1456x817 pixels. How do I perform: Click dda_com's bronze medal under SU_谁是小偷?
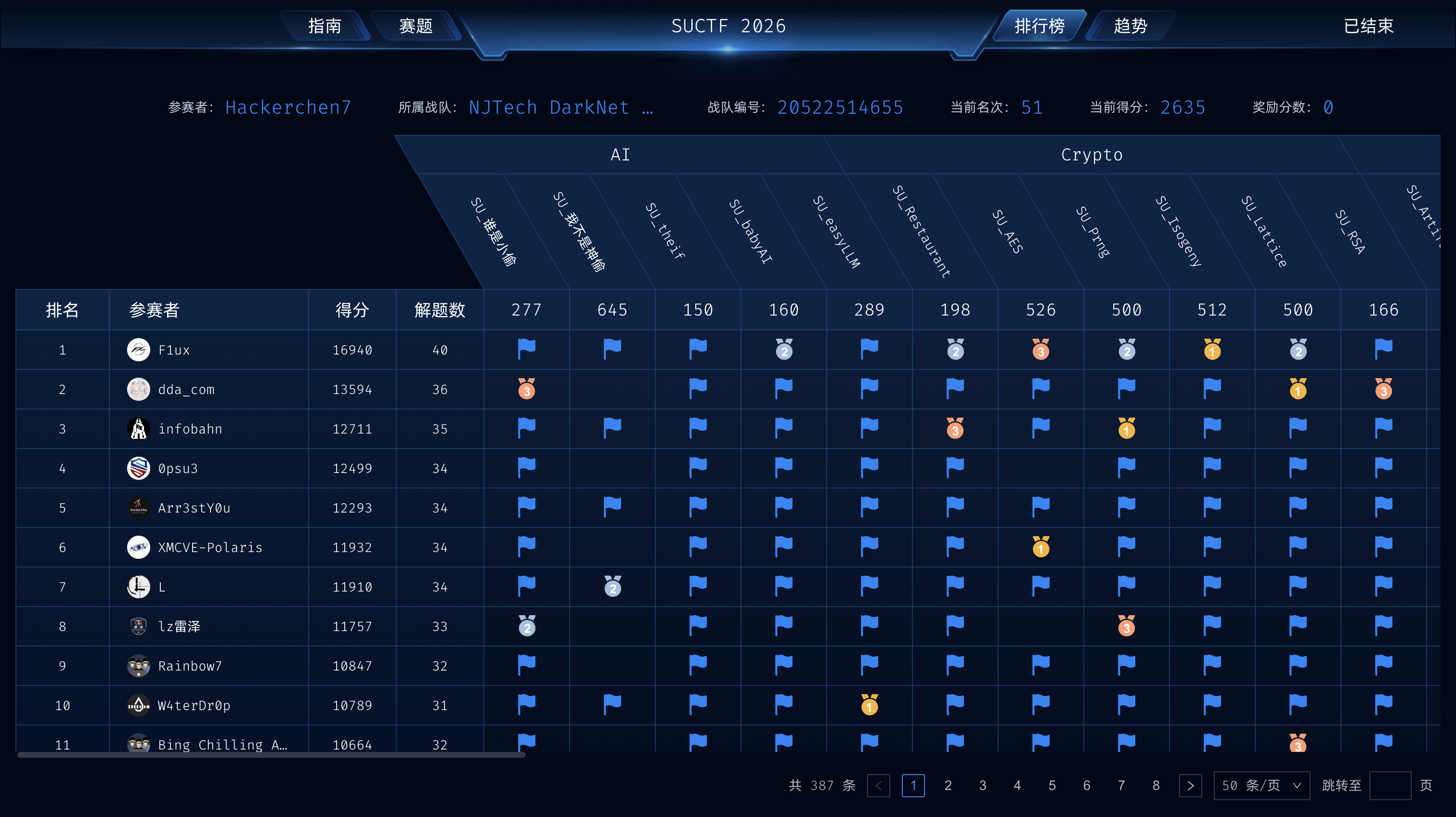pyautogui.click(x=526, y=389)
